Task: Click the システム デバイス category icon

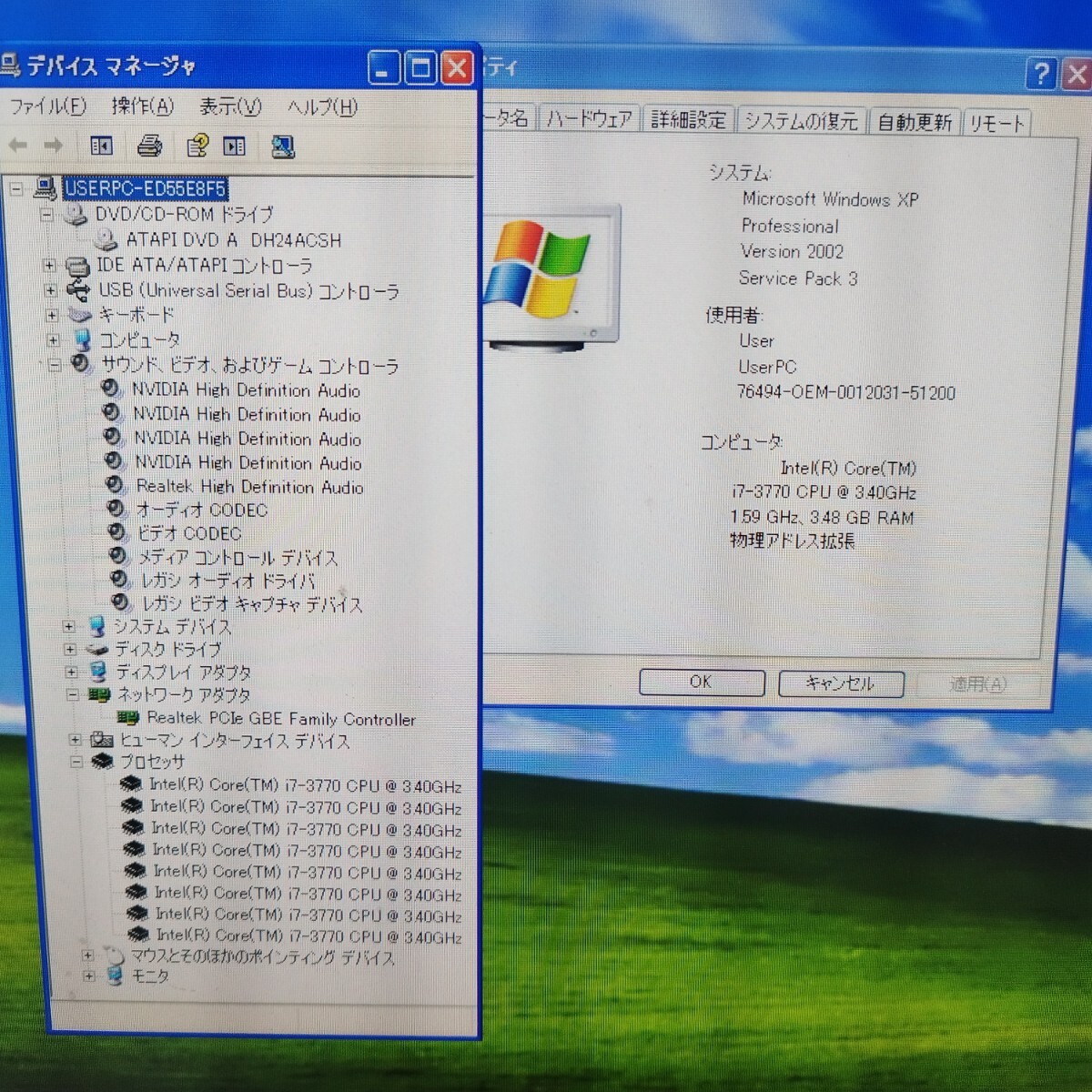Action: tap(96, 626)
